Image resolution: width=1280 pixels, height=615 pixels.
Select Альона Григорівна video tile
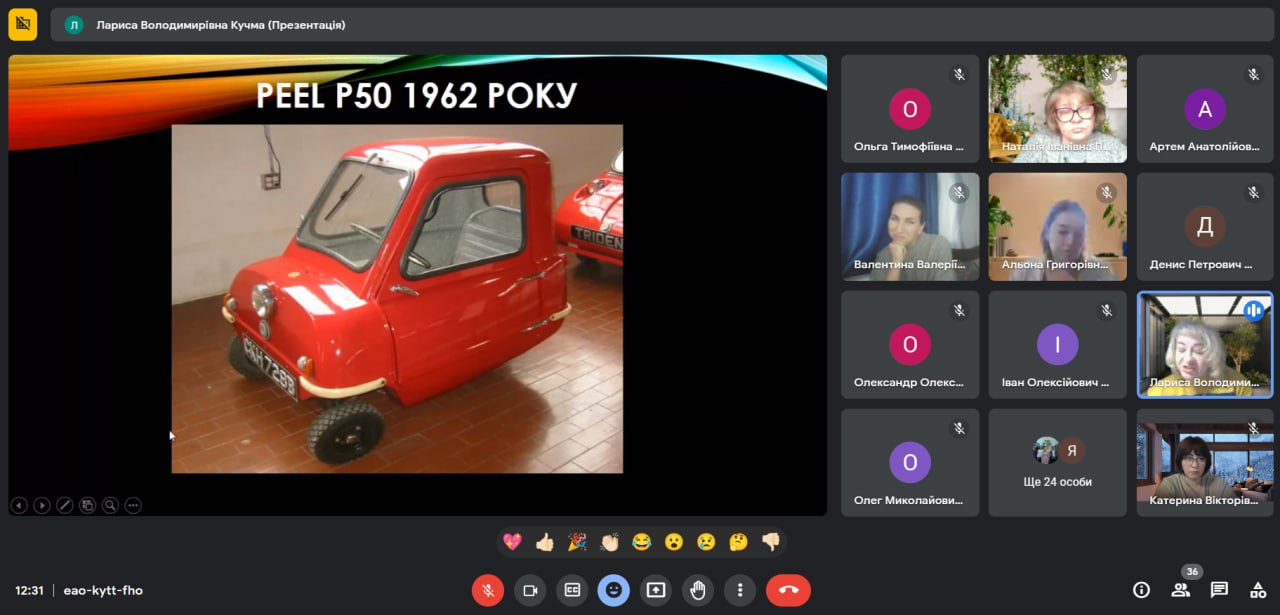point(1058,227)
